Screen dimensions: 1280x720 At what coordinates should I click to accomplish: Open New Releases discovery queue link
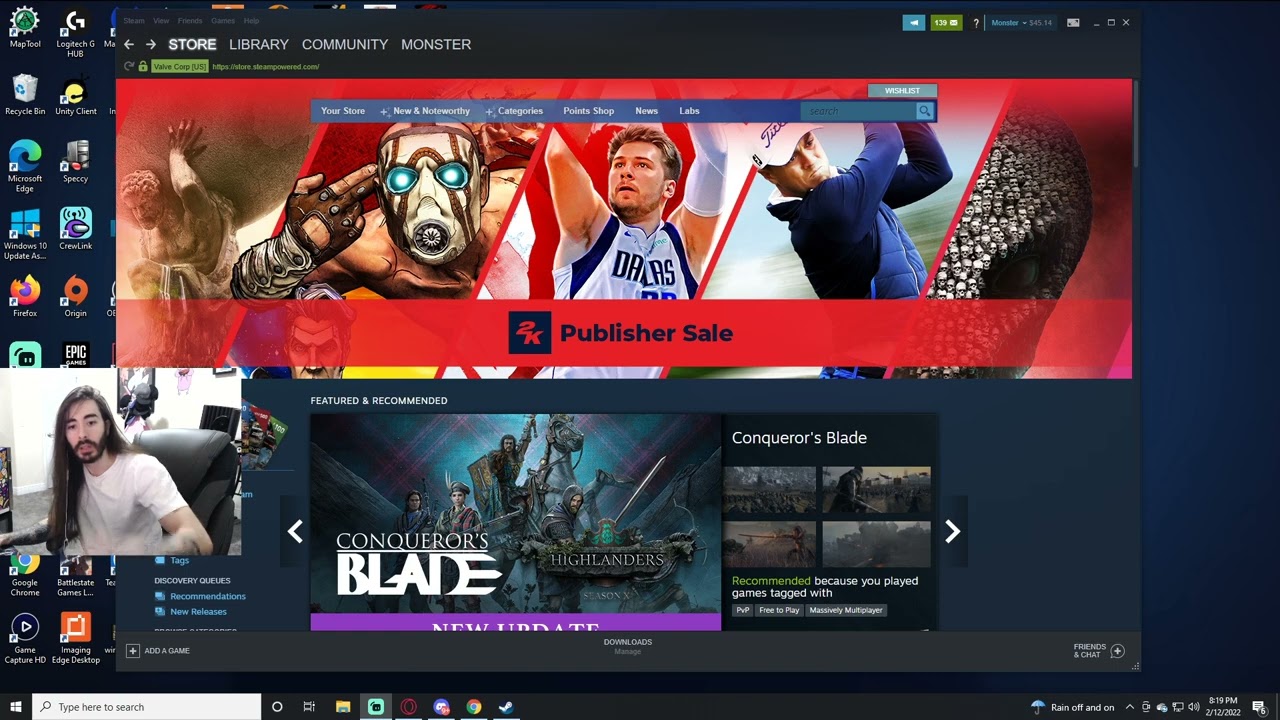198,612
